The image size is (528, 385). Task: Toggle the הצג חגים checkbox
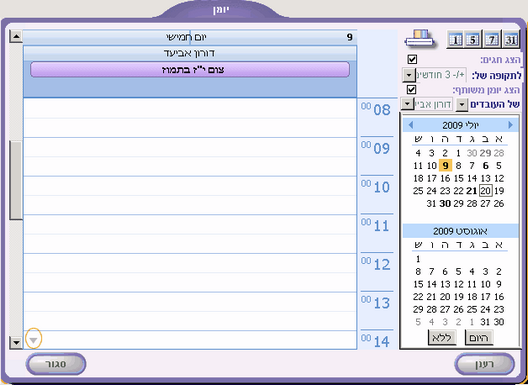pyautogui.click(x=412, y=60)
